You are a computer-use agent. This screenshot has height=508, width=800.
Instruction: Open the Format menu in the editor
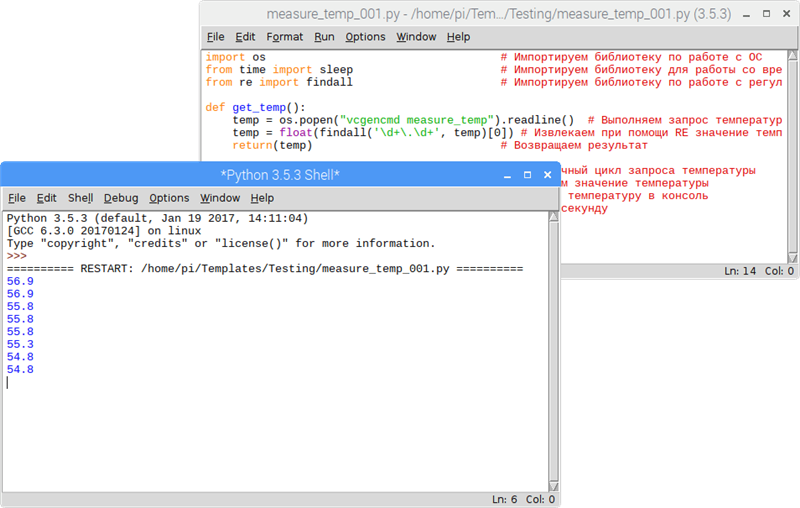coord(284,37)
